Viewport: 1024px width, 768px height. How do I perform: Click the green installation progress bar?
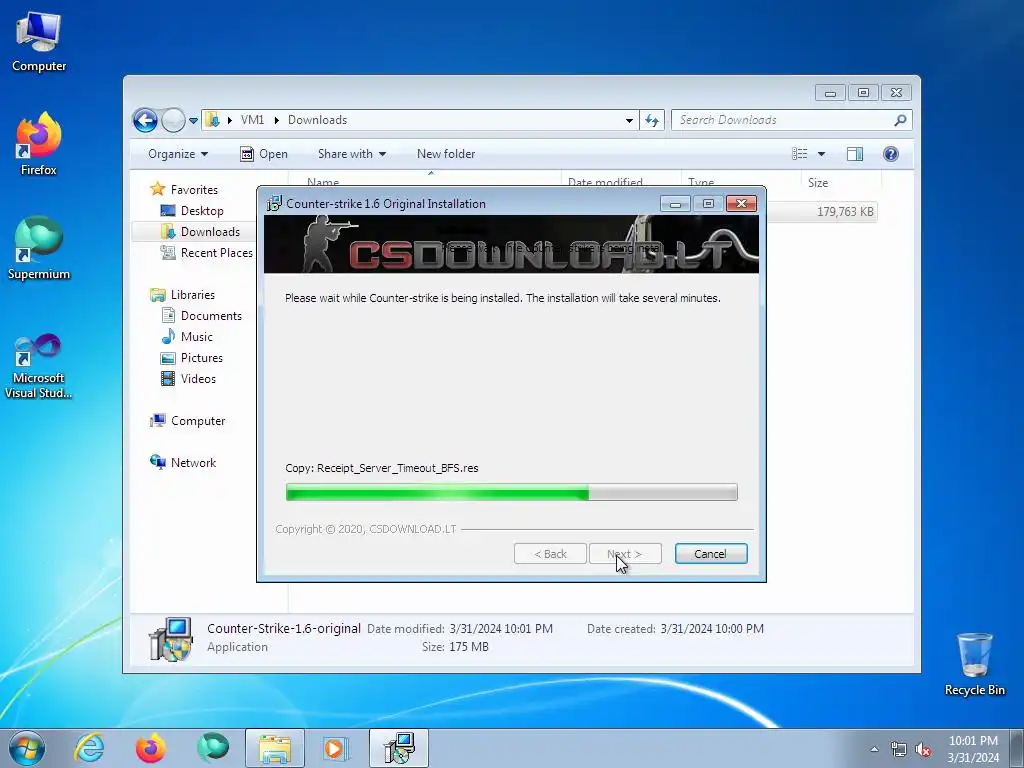[511, 492]
